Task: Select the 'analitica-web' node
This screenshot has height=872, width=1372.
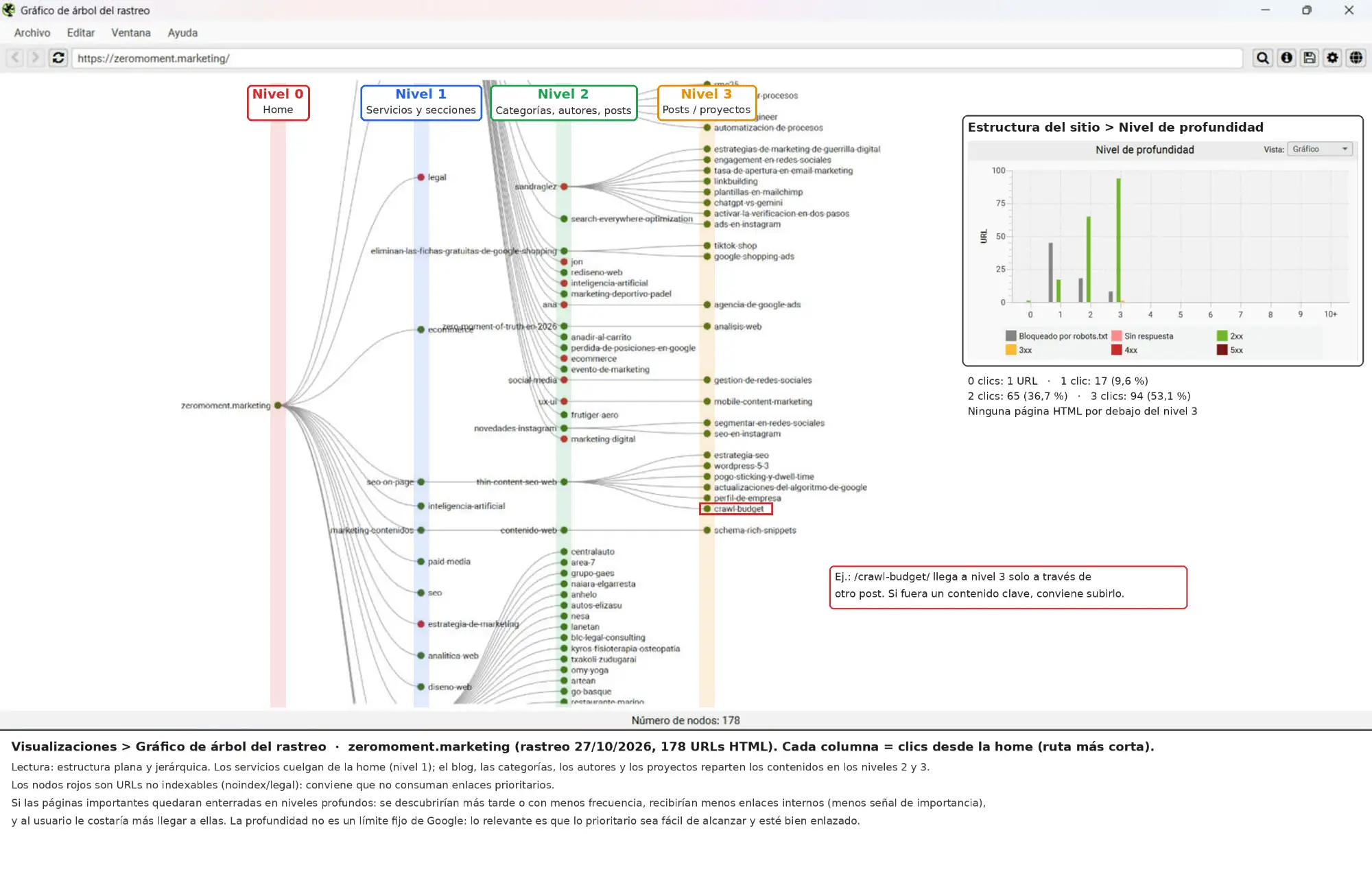Action: tap(421, 655)
